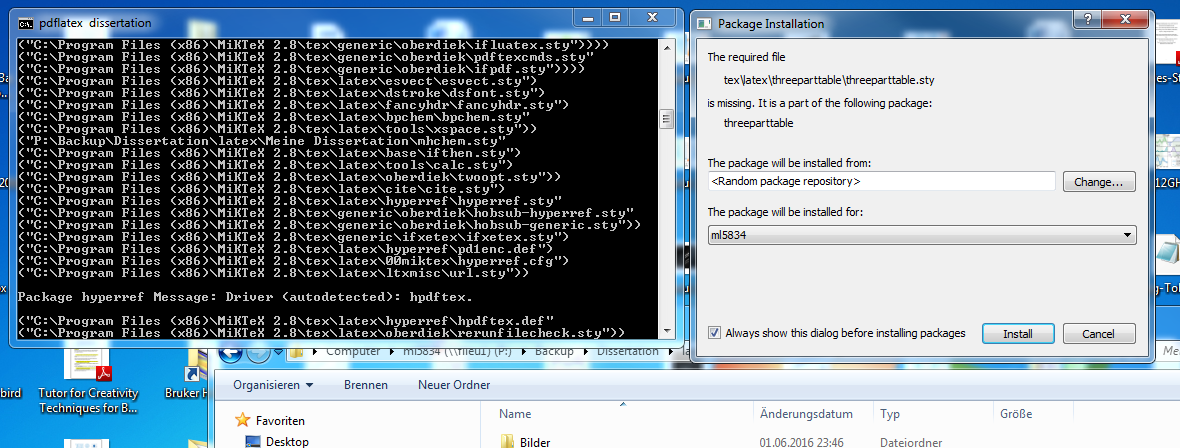1180x448 pixels.
Task: Click the Favoriten star icon
Action: click(x=242, y=420)
